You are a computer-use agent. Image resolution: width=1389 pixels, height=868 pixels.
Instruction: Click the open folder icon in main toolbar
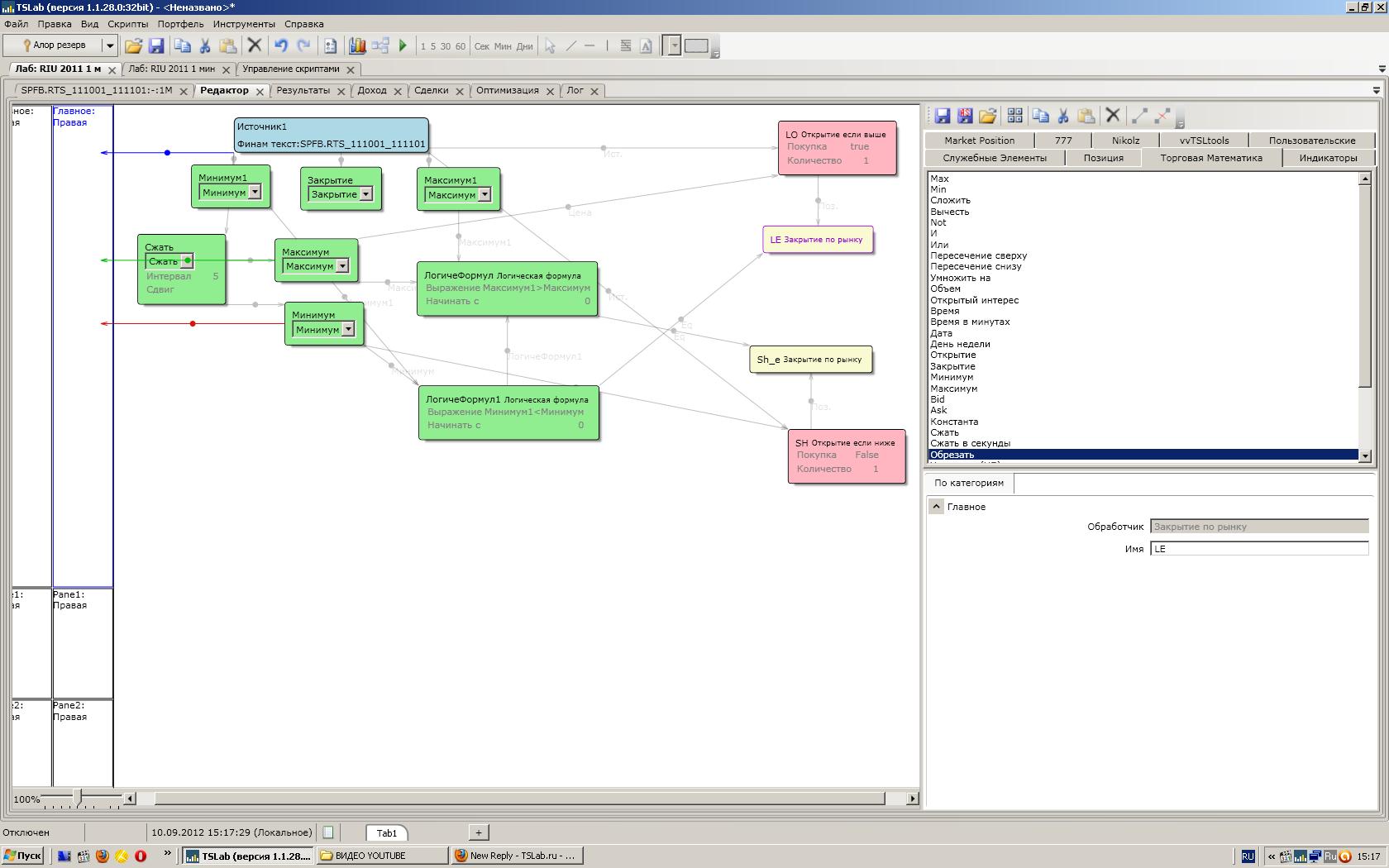133,46
